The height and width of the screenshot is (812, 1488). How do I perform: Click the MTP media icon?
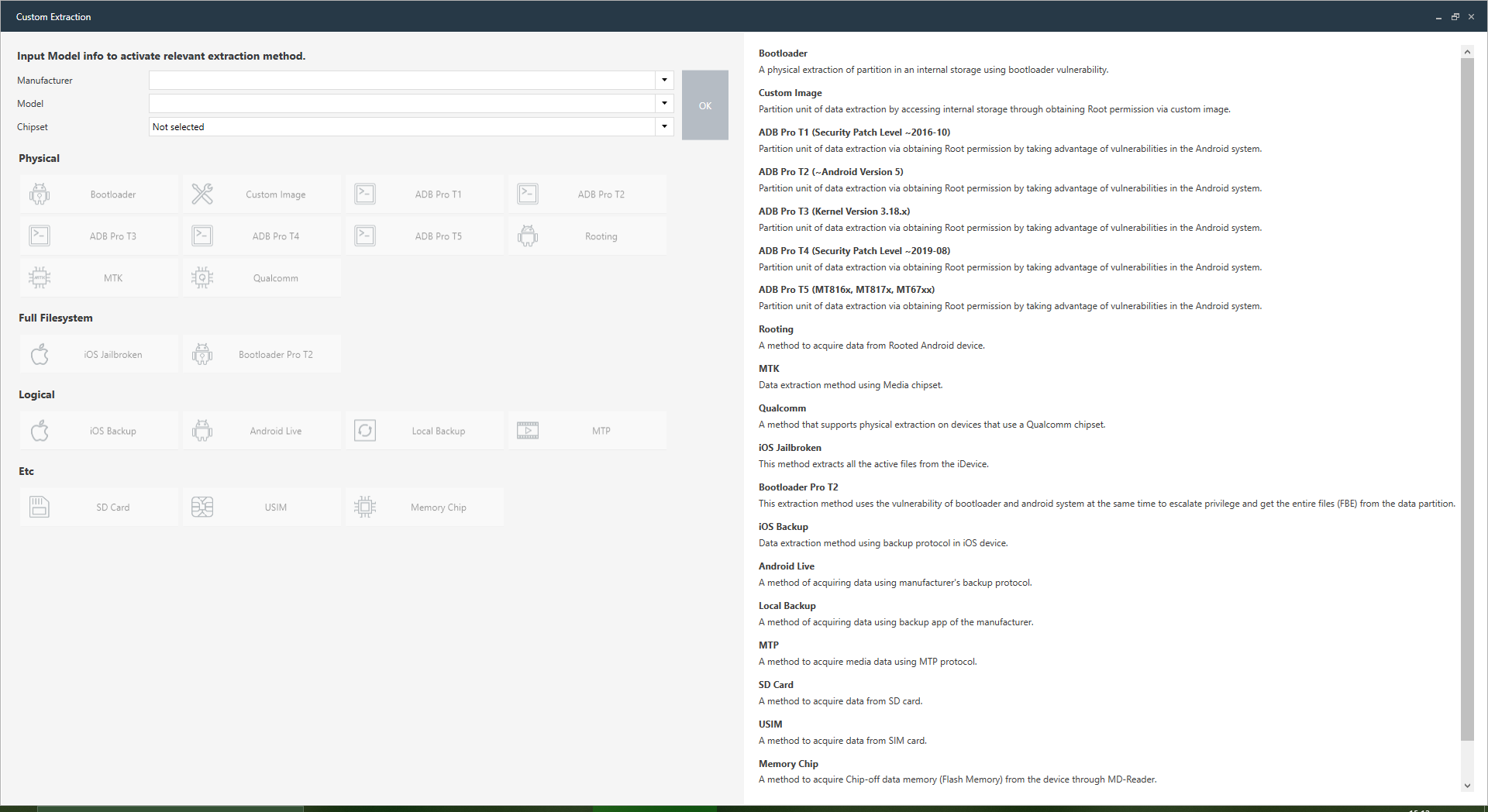pyautogui.click(x=528, y=430)
